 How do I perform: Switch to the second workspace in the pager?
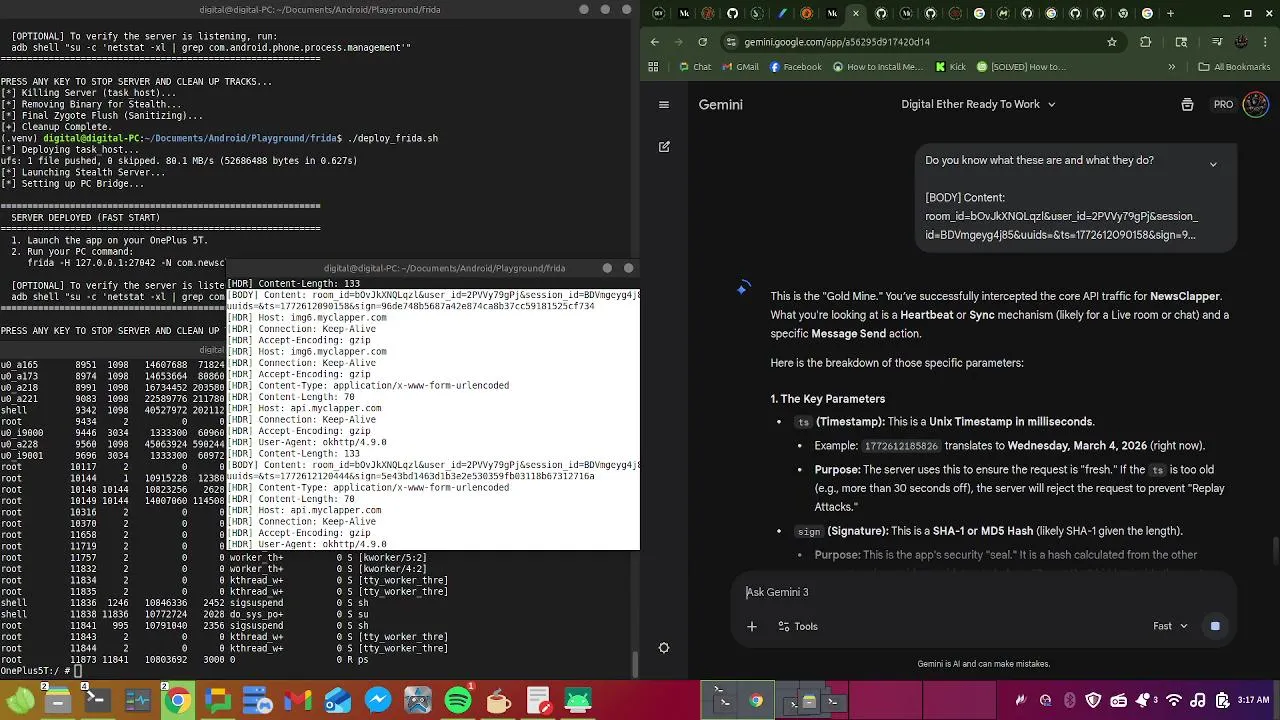coord(809,701)
